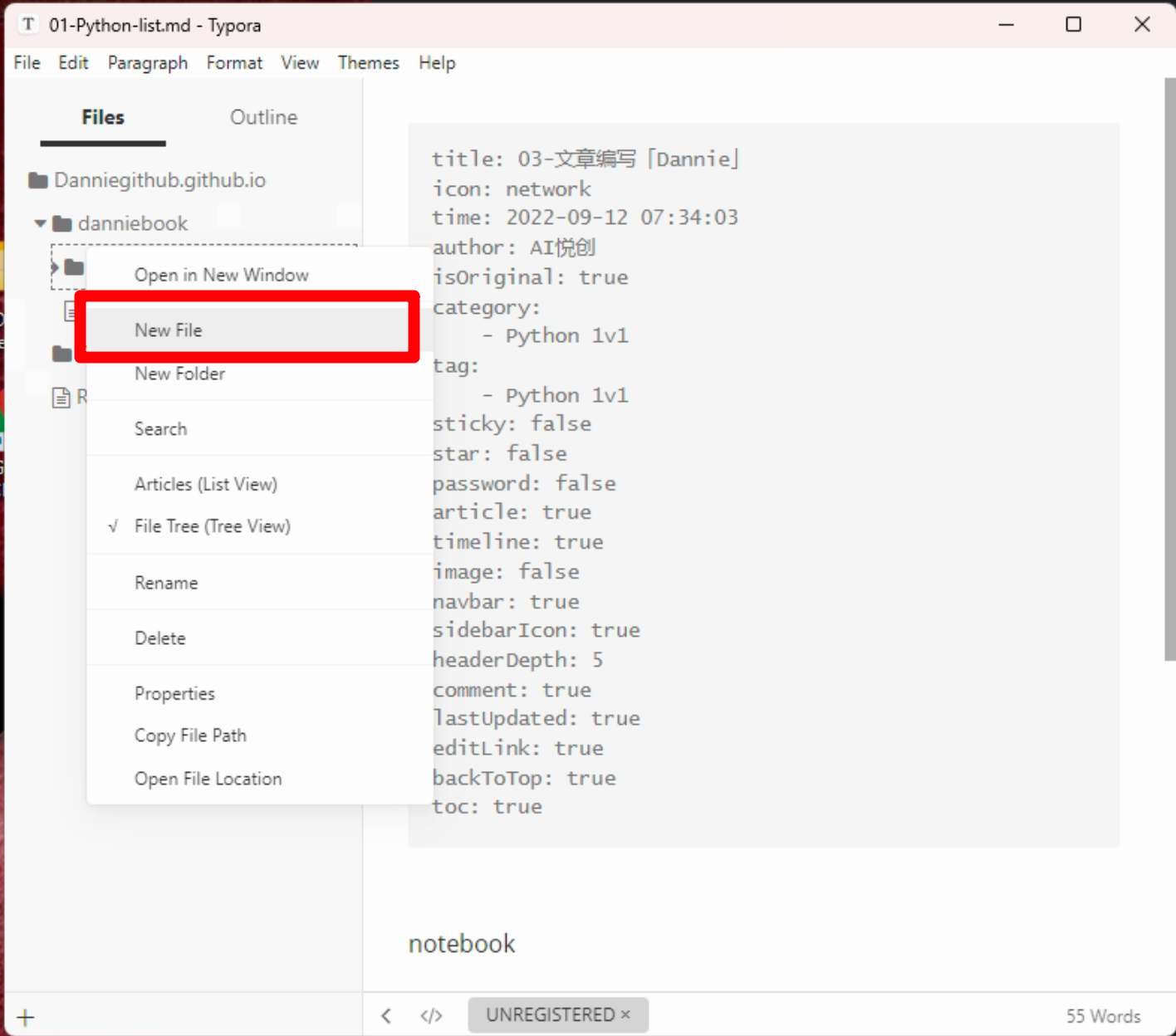Select New Folder from the context menu
Viewport: 1176px width, 1036px height.
click(180, 374)
